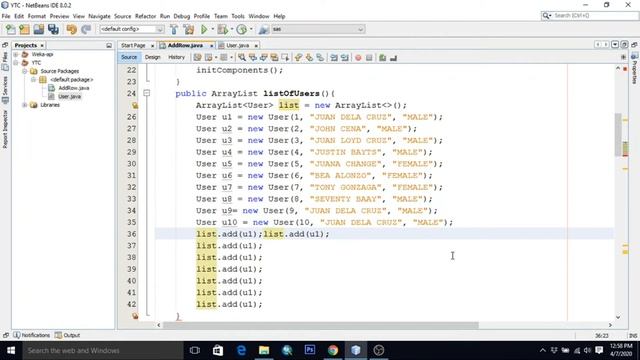The height and width of the screenshot is (360, 640).
Task: Open the Debug Project dropdown arrow
Action: (231, 29)
